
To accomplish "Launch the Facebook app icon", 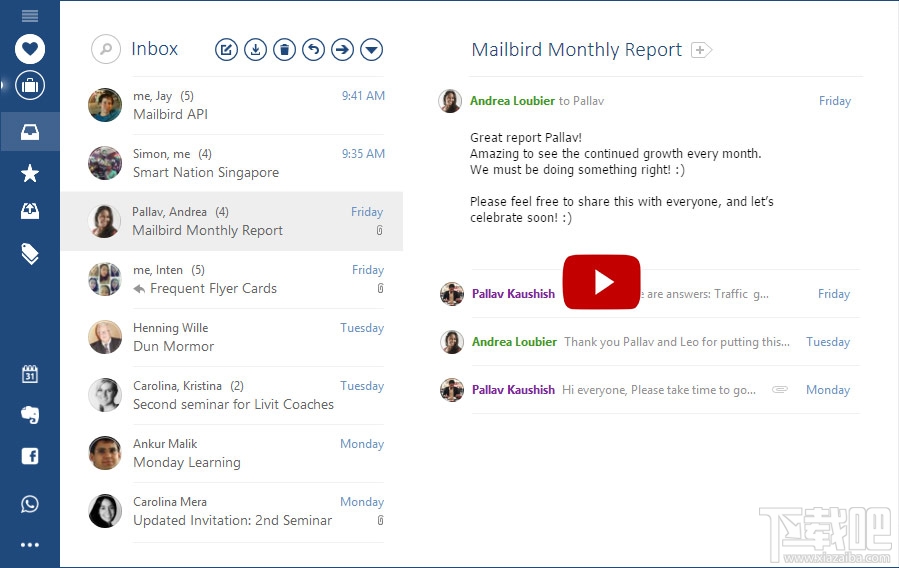I will [30, 456].
